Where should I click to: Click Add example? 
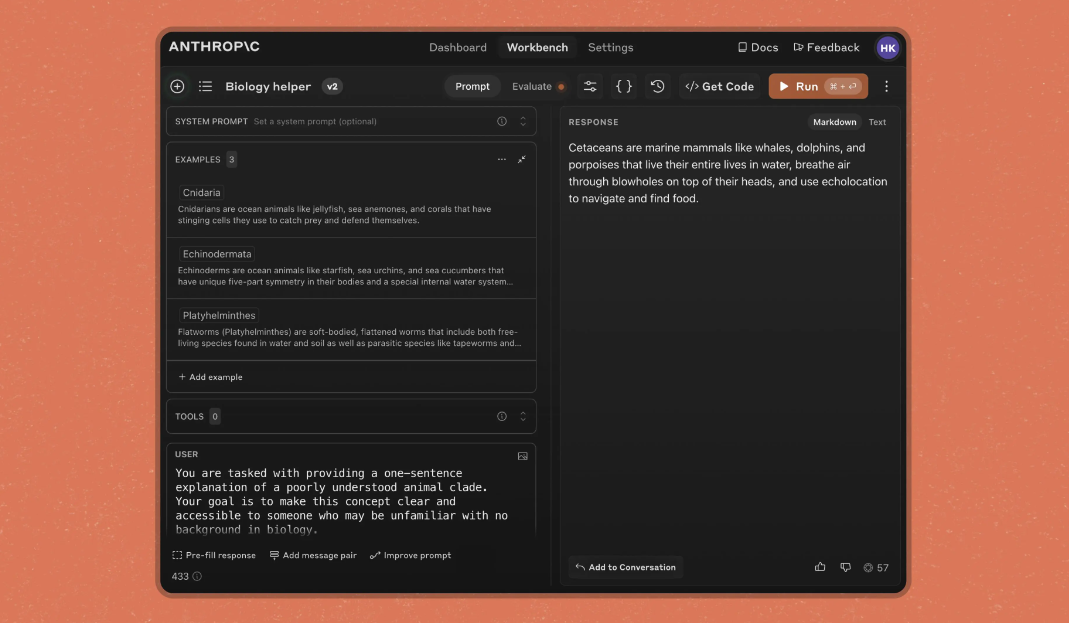tap(211, 377)
